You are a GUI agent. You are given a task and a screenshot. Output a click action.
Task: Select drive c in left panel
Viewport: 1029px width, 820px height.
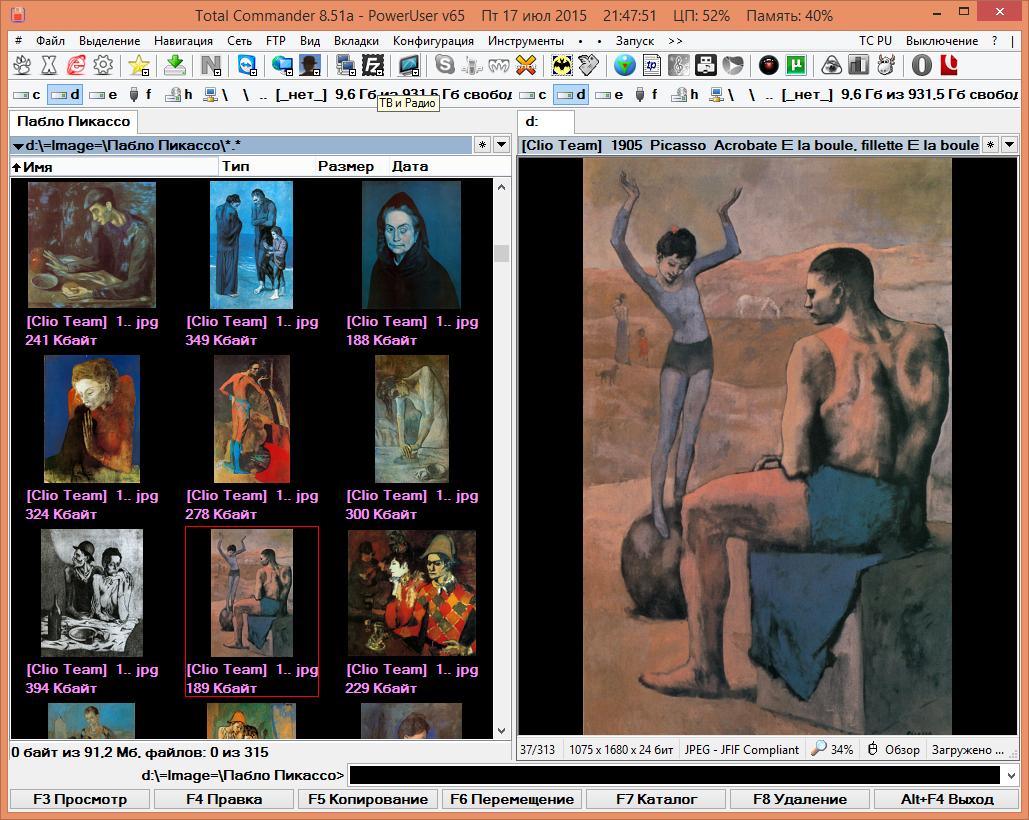(28, 94)
